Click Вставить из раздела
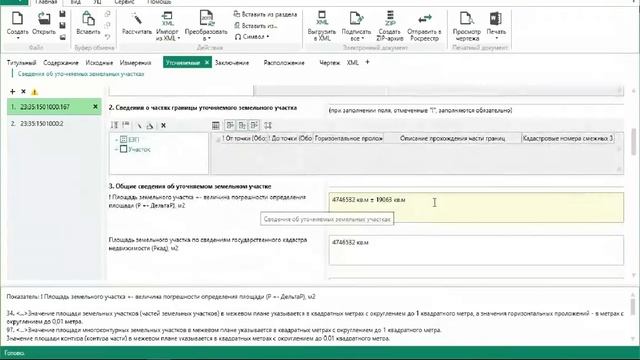This screenshot has height=360, width=640. click(265, 14)
